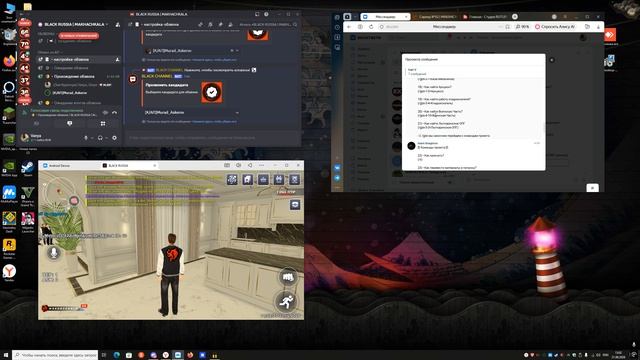Open activities grid button in Discord voice panel
Image resolution: width=640 pixels, height=360 pixels.
pyautogui.click(x=103, y=123)
